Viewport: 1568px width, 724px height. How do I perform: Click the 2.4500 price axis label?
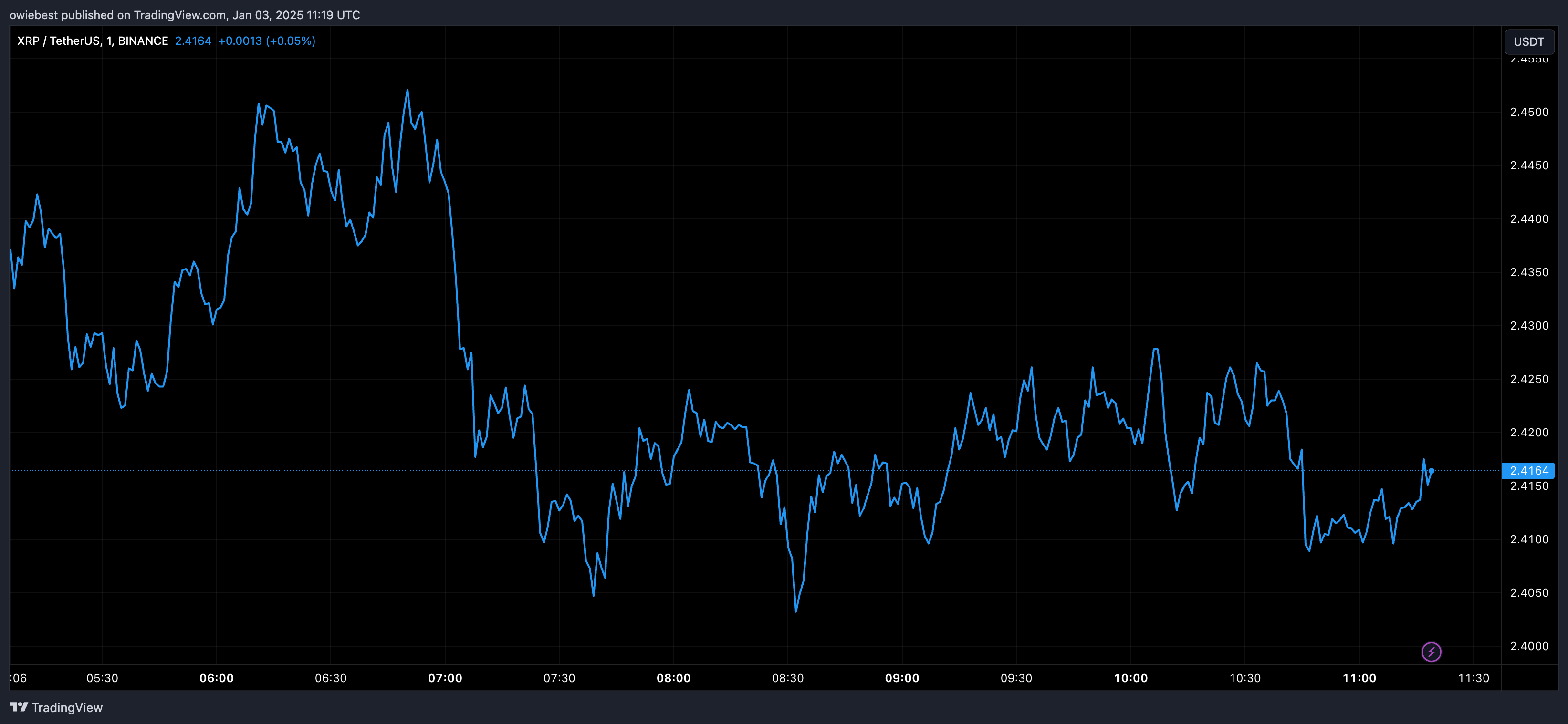coord(1529,112)
